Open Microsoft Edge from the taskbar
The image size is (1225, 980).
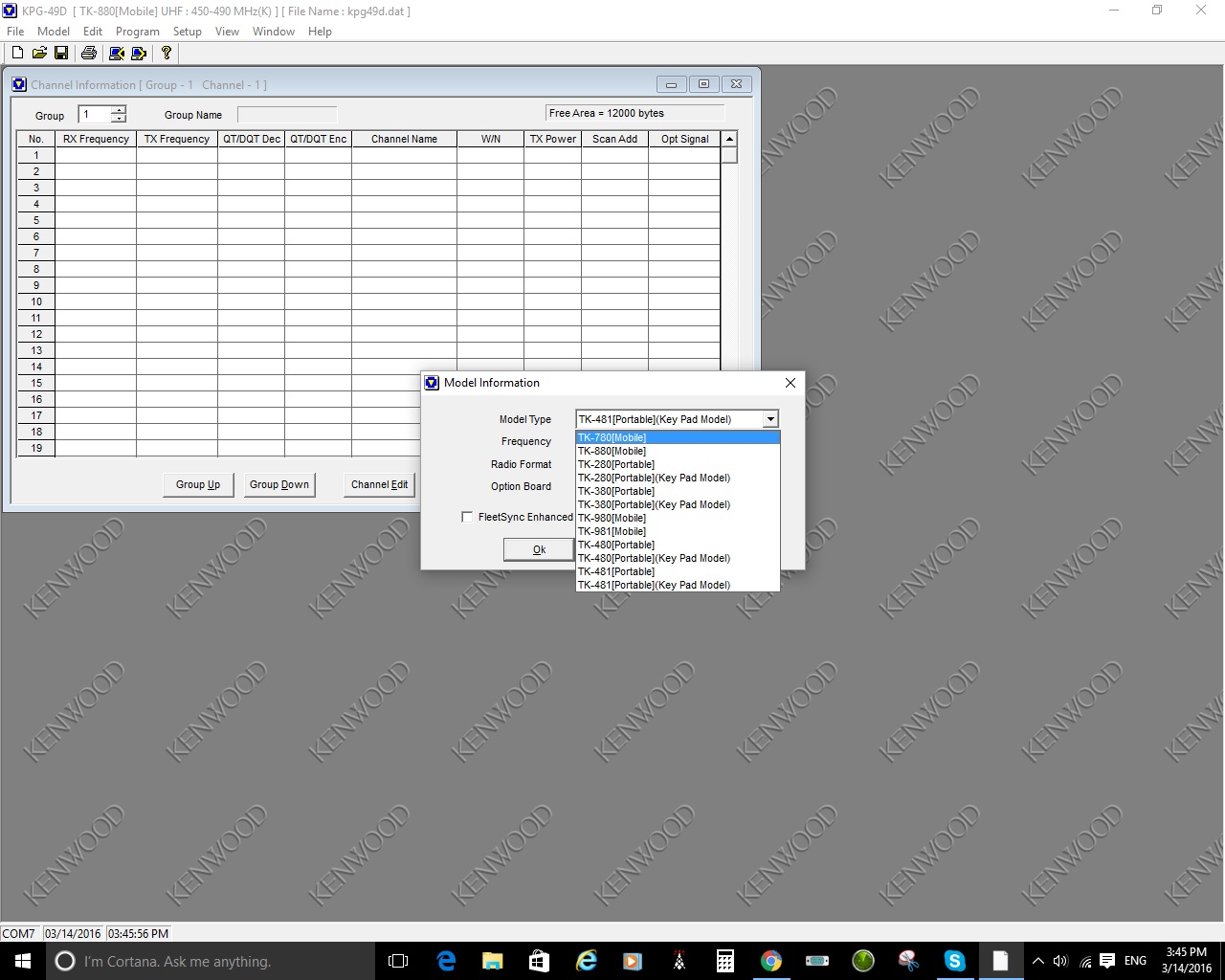click(446, 961)
